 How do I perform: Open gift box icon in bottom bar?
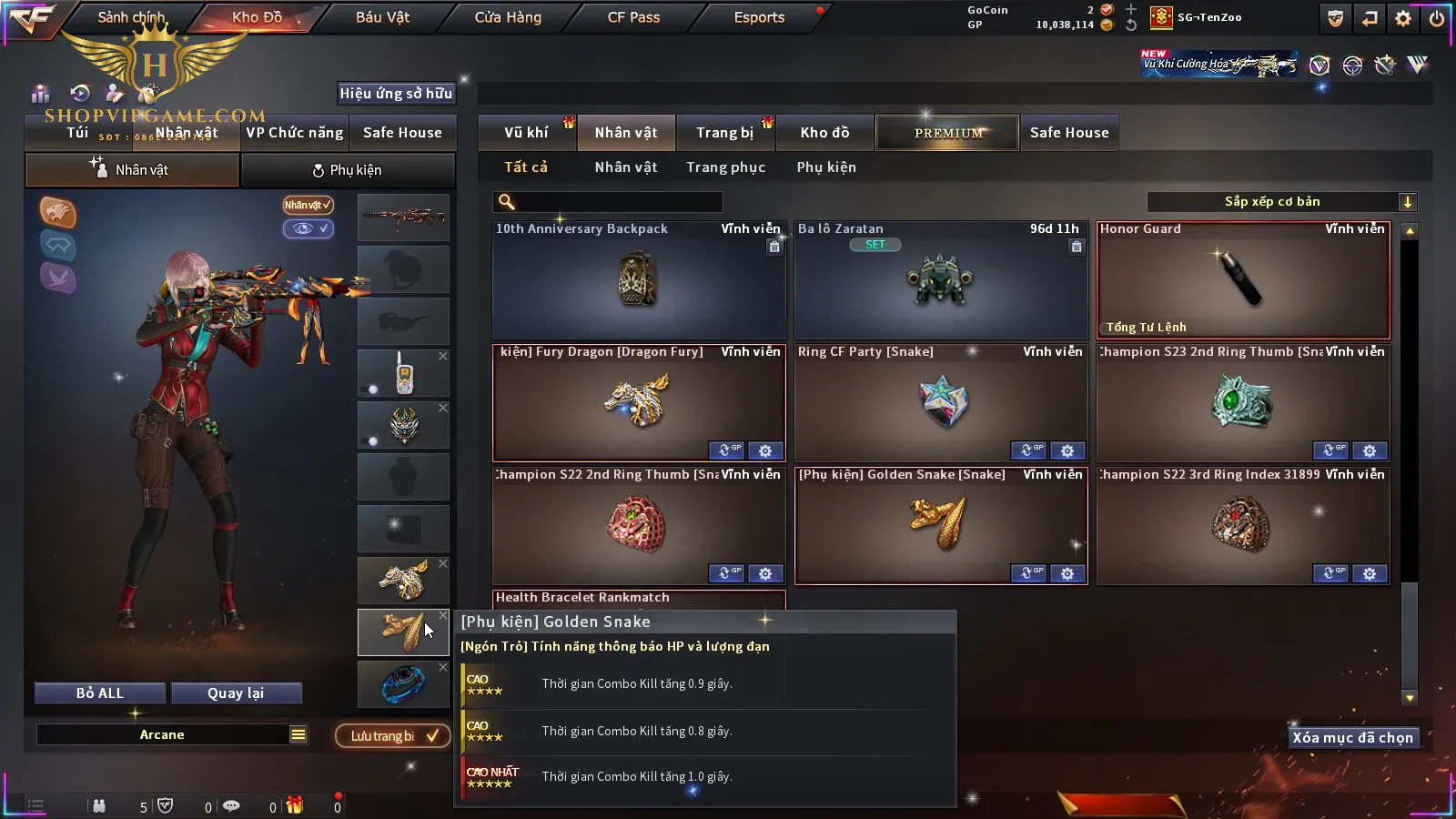[x=295, y=805]
